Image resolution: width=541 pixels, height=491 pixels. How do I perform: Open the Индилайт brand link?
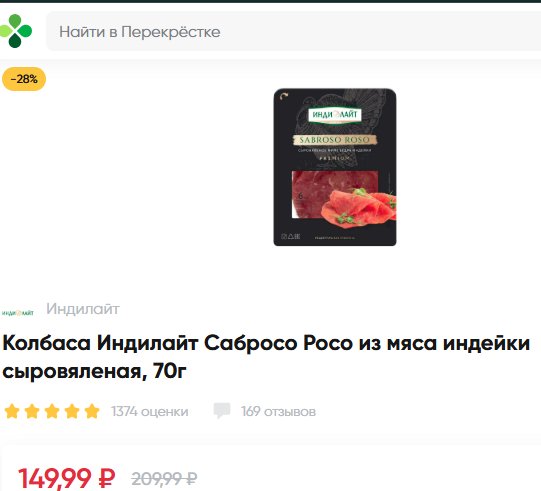pos(83,309)
